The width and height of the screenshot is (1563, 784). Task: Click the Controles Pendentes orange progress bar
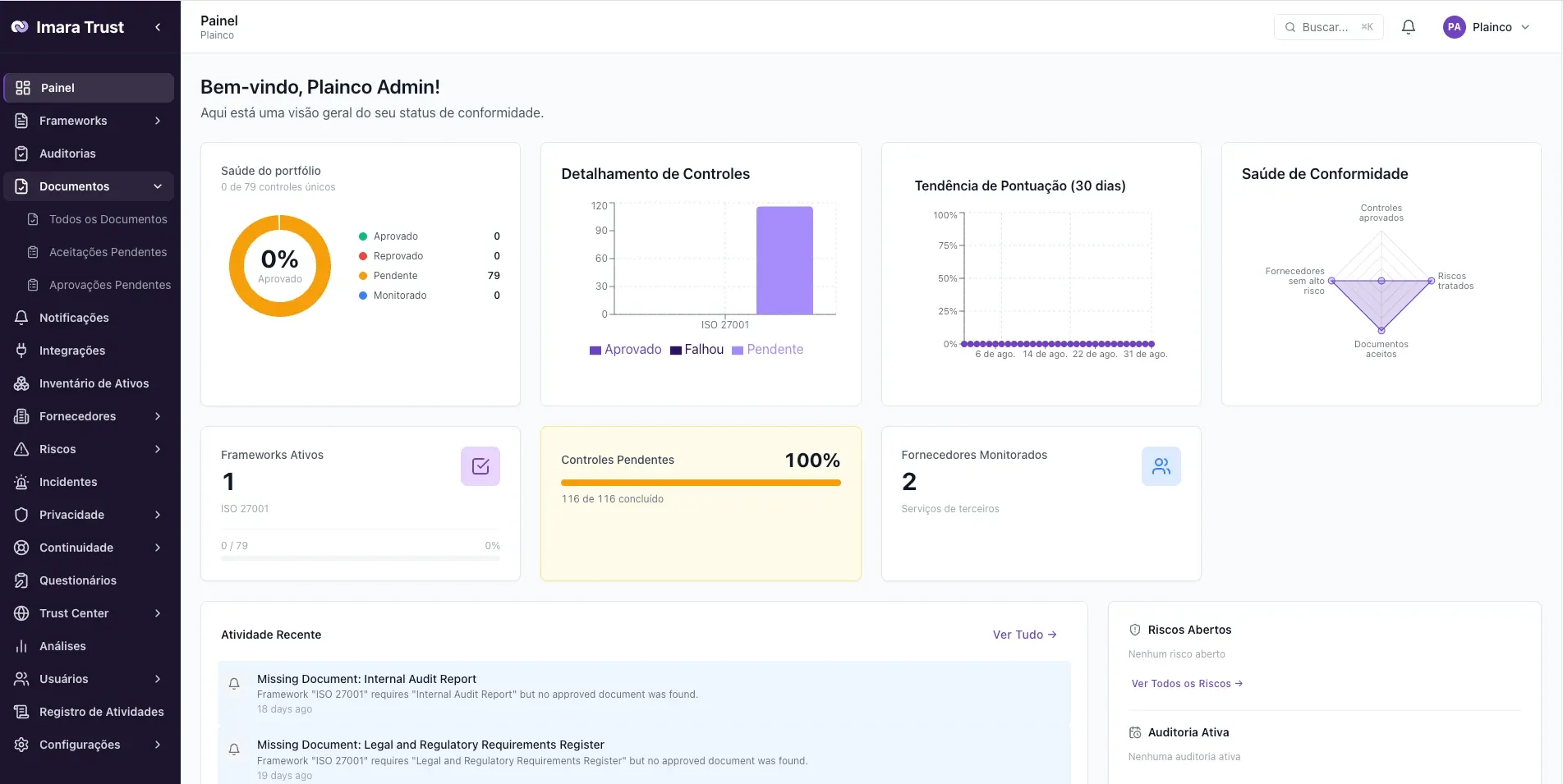[x=701, y=483]
